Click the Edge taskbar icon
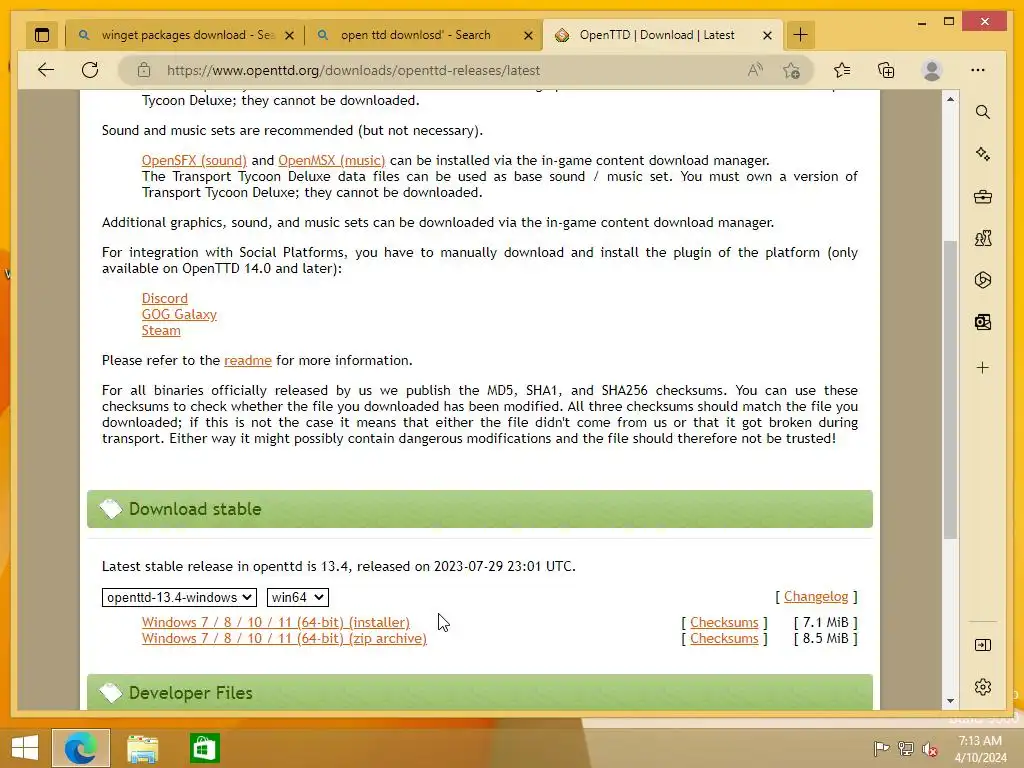This screenshot has height=768, width=1024. point(81,748)
